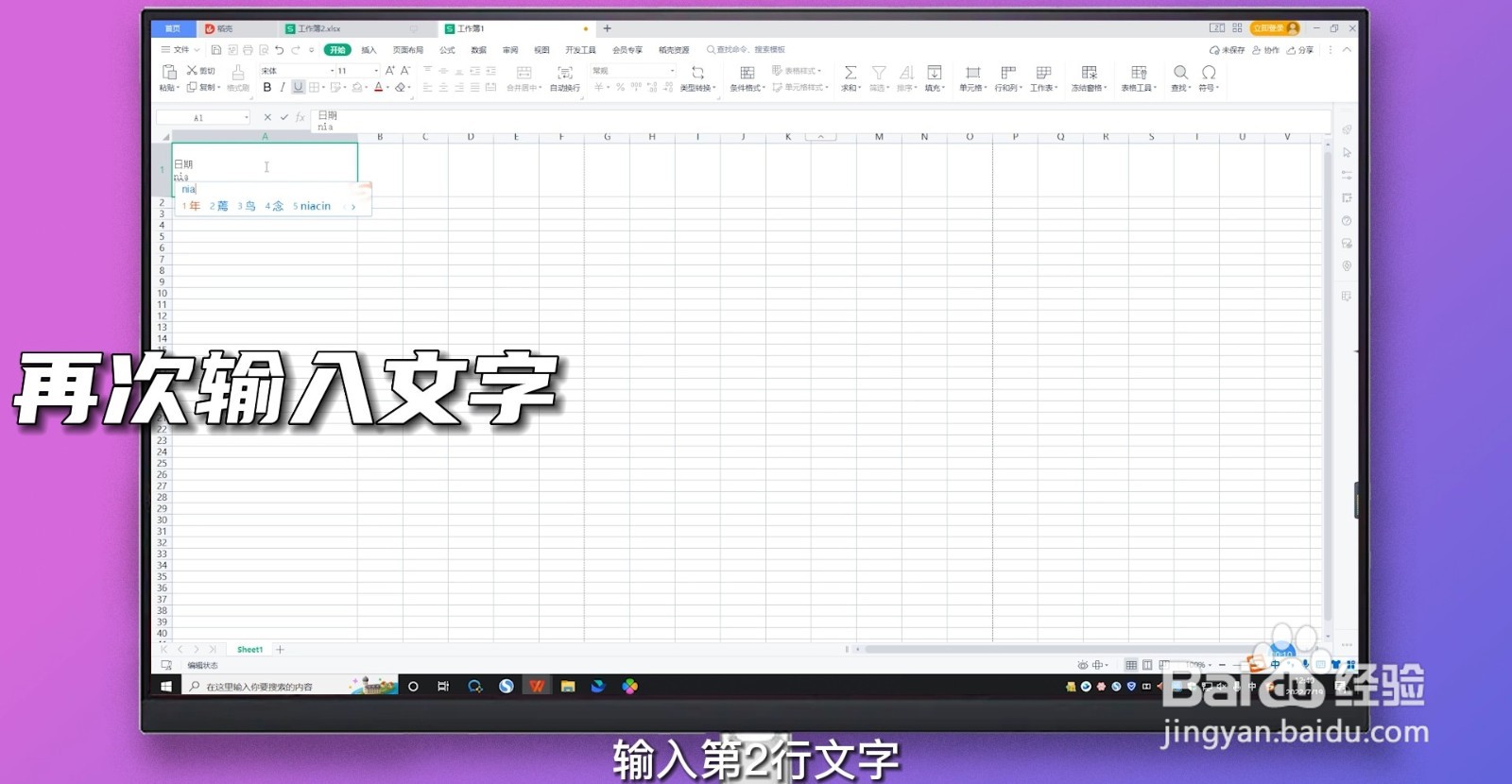
Task: Click the Paste (粘贴) icon
Action: 169,72
